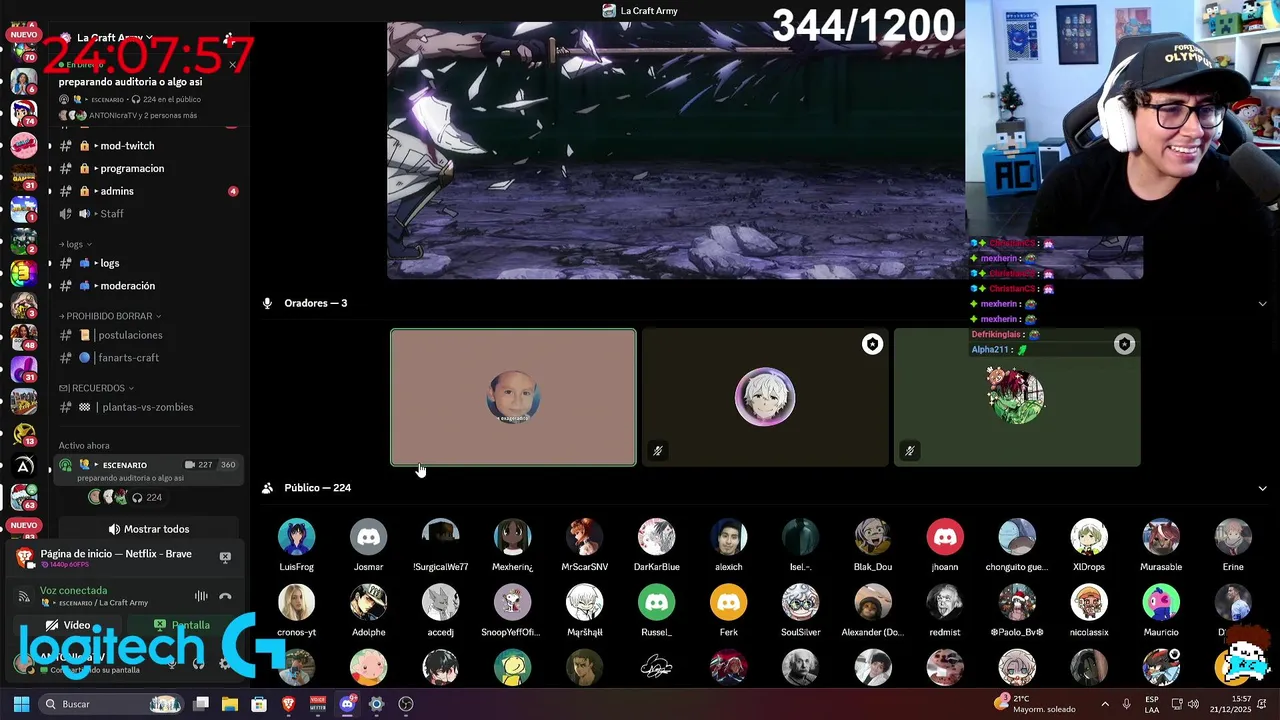Open user settings gear icon
1280x720 pixels.
[224, 662]
